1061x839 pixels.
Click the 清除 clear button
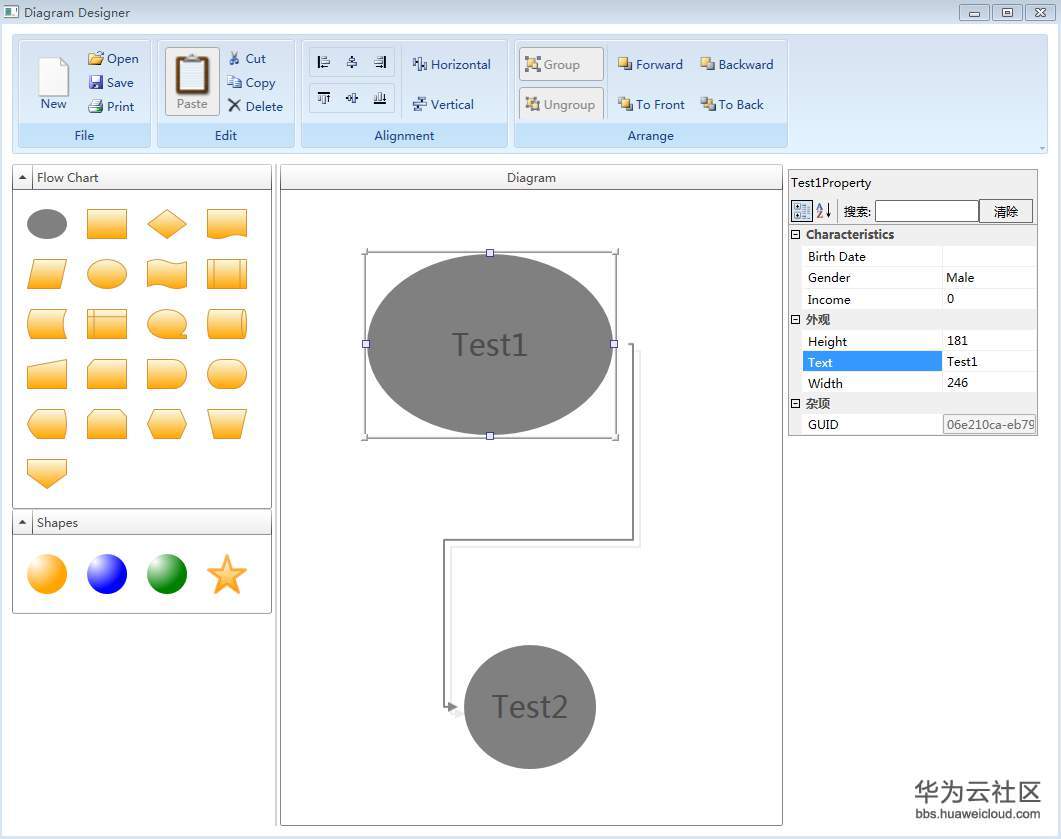tap(1006, 211)
